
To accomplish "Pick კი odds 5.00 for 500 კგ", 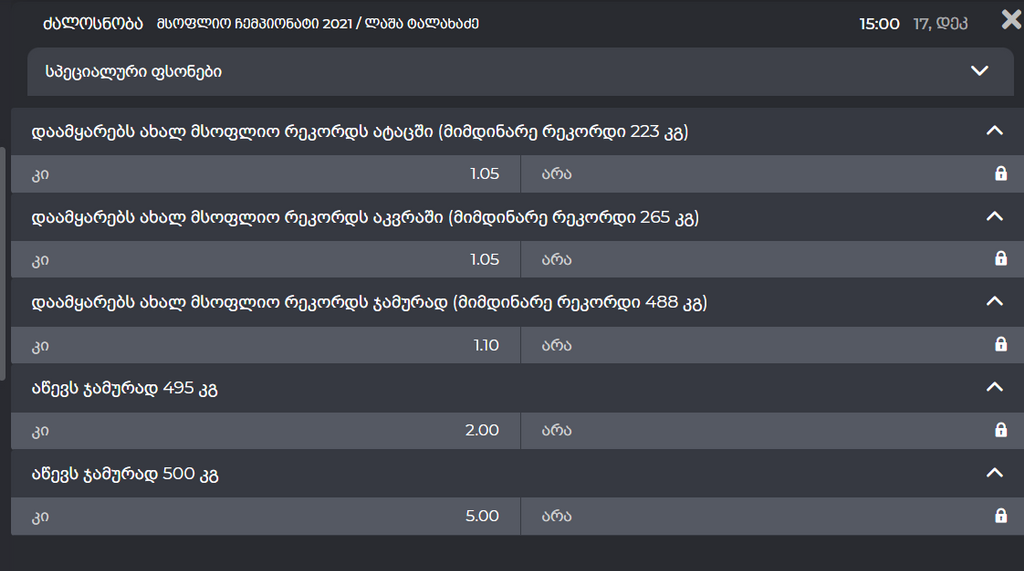I will pos(265,516).
